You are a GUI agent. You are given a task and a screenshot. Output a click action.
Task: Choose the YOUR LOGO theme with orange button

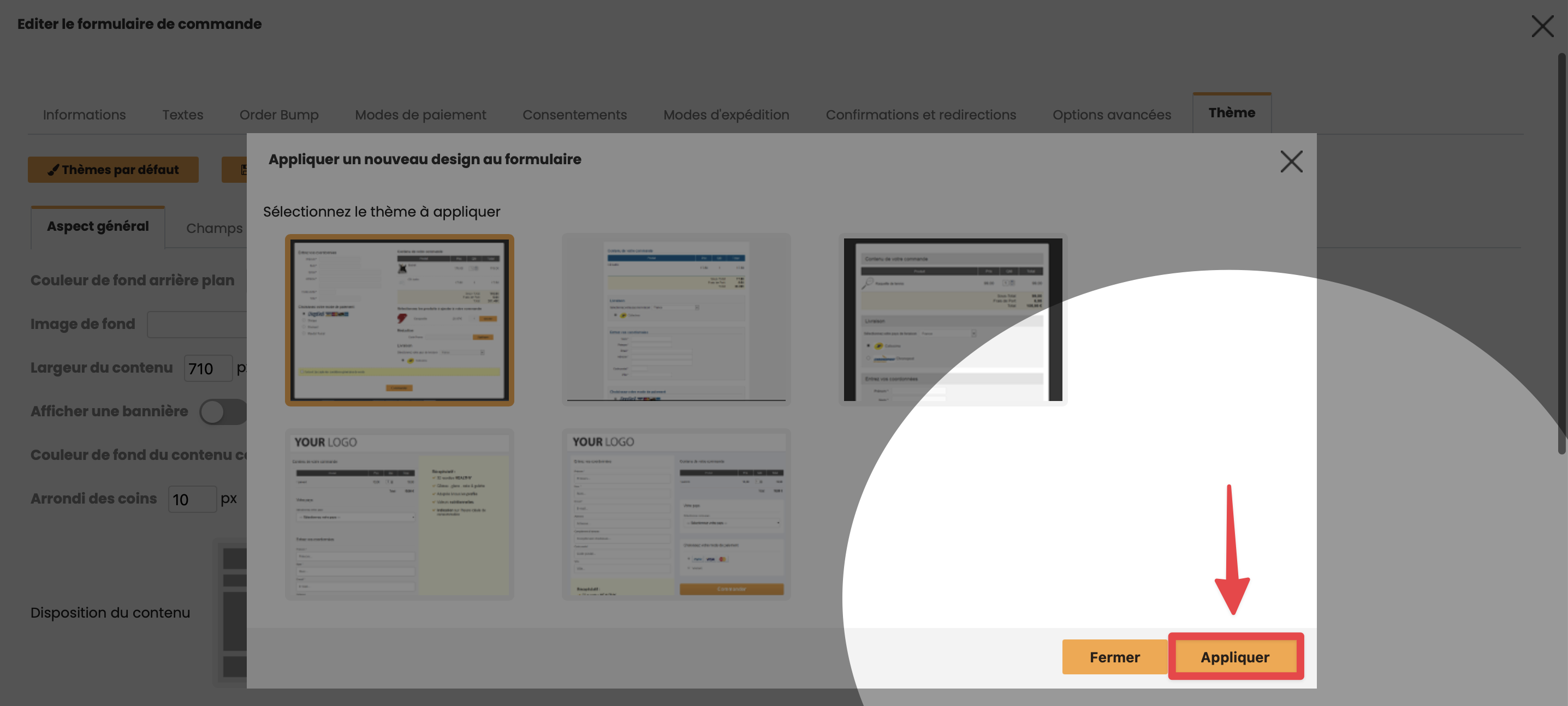pyautogui.click(x=676, y=514)
